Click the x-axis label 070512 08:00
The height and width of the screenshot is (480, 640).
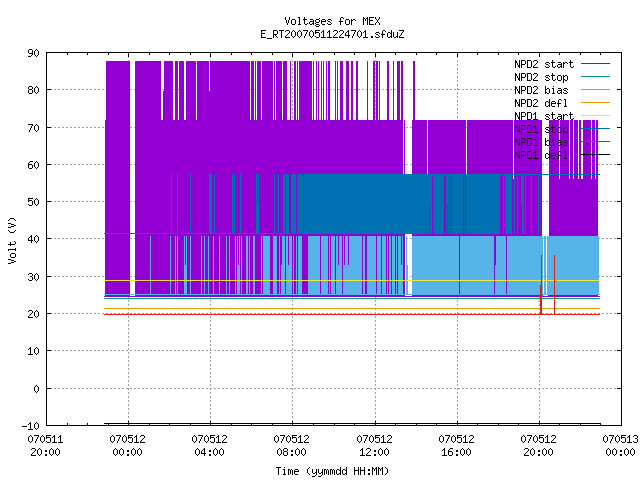(291, 446)
